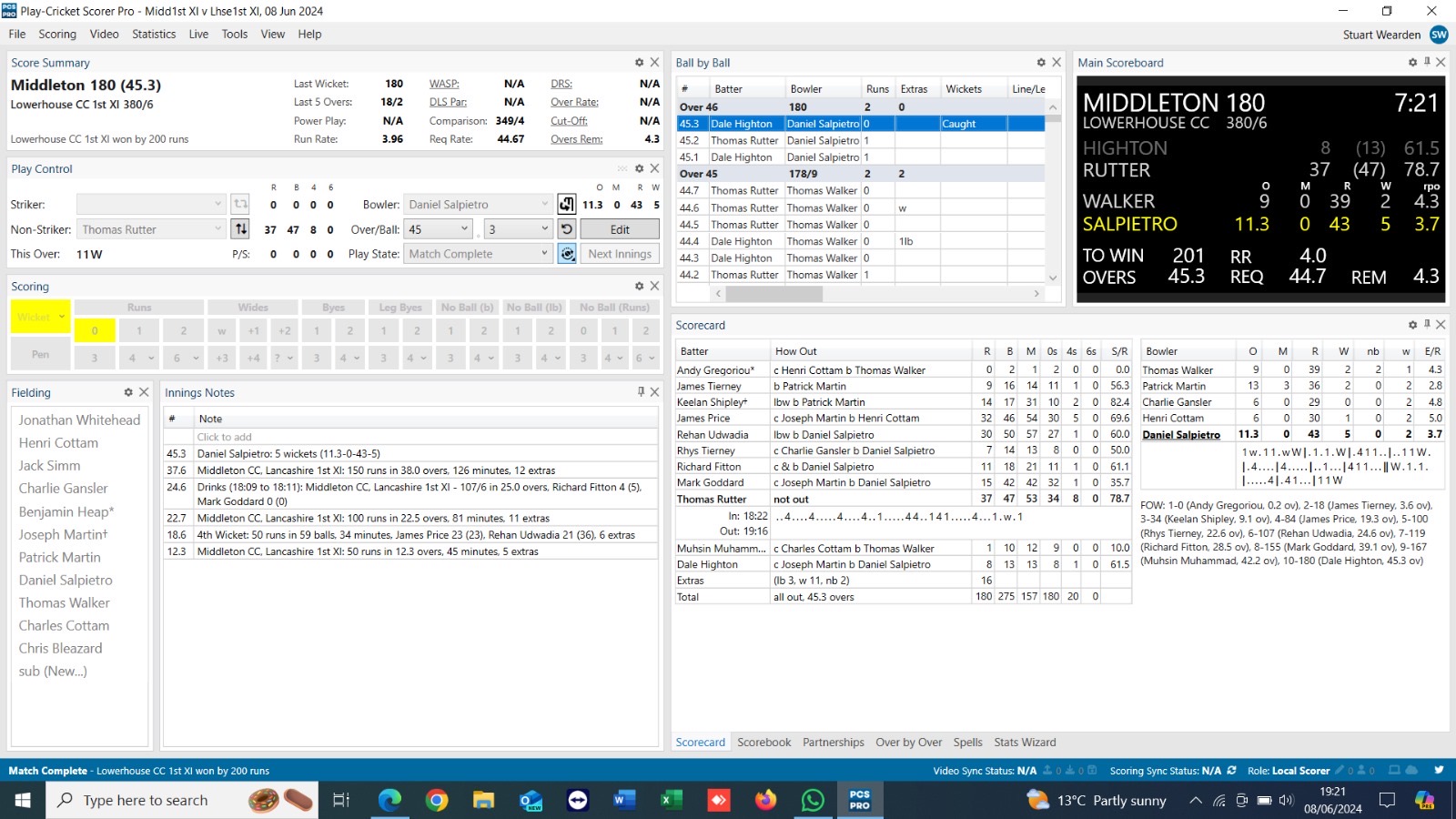1456x819 pixels.
Task: Click the Edit button in Play Control
Action: coord(620,229)
